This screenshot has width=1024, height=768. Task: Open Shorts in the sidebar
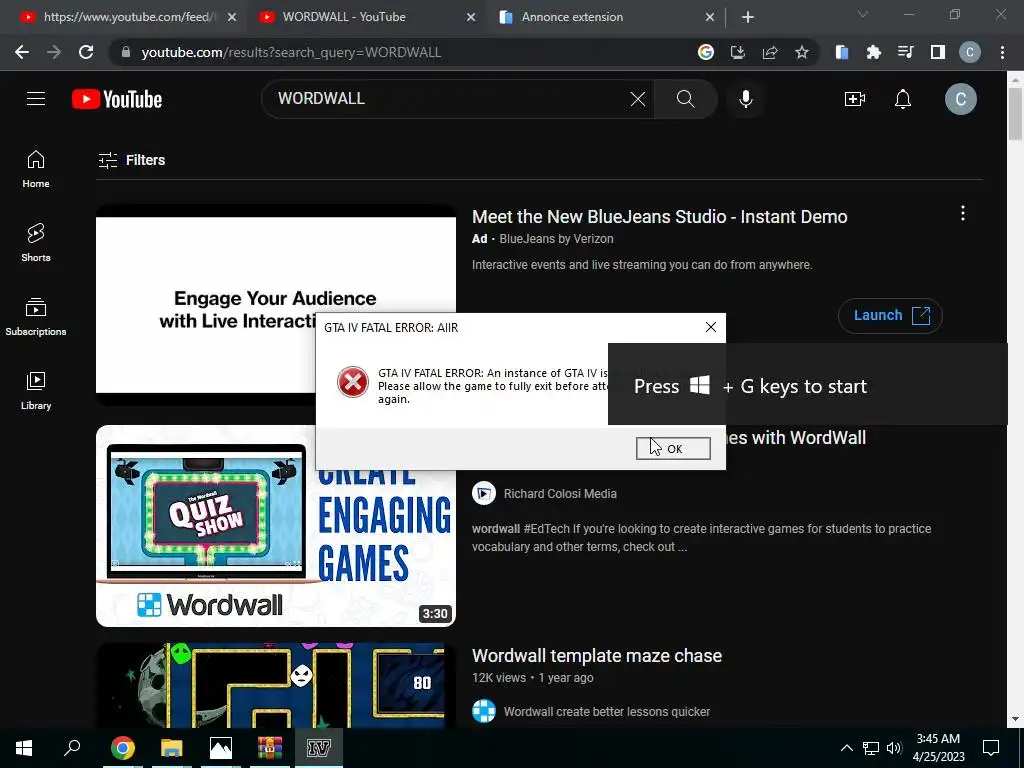click(x=36, y=243)
